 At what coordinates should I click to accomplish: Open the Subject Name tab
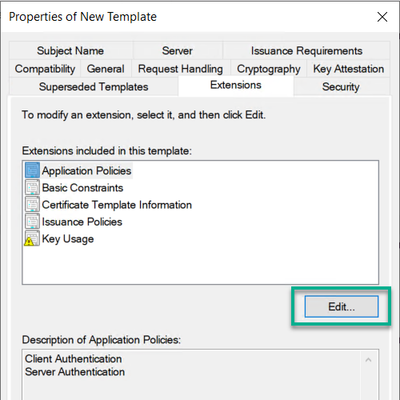[x=71, y=51]
